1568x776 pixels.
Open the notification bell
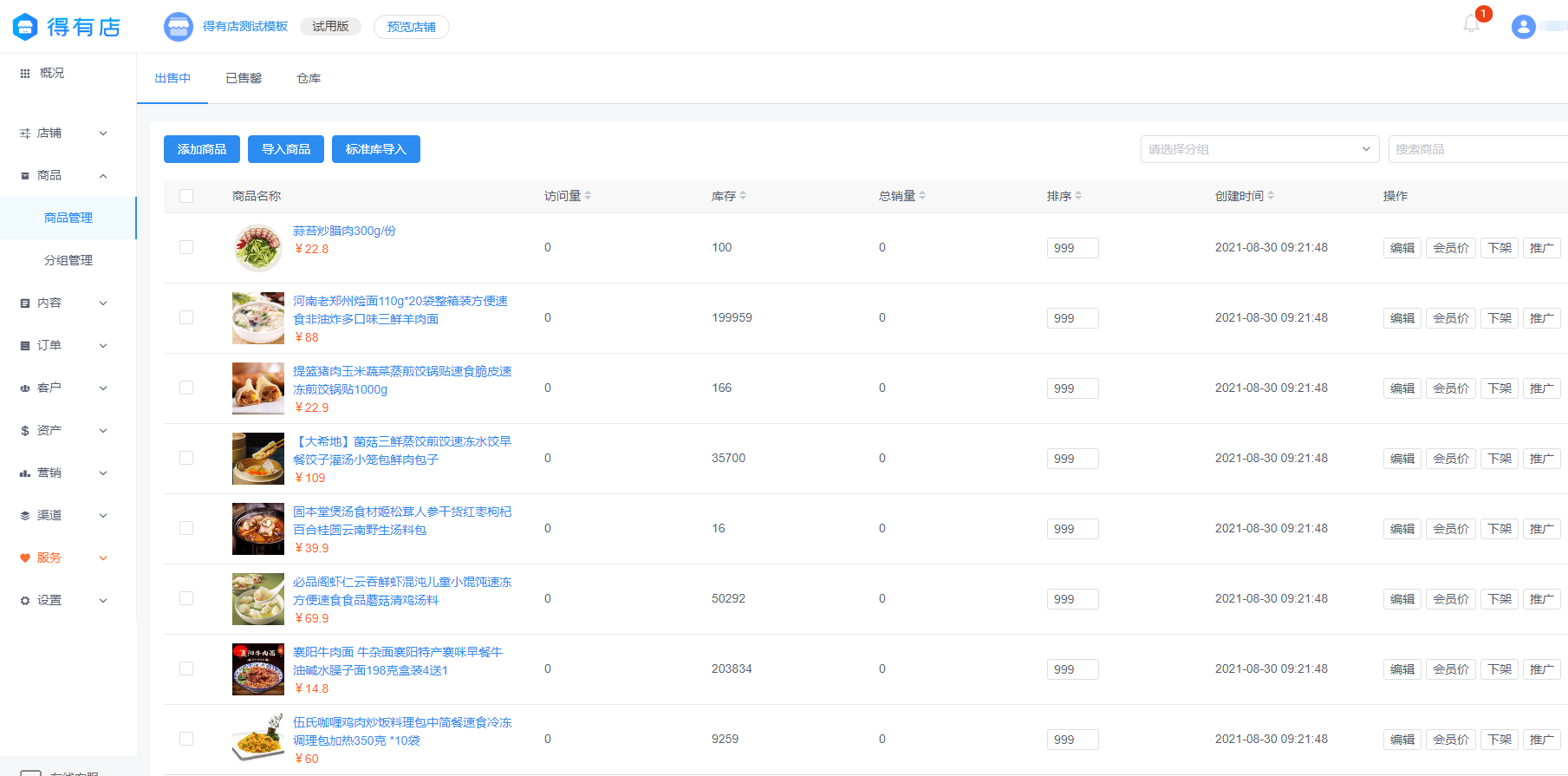pyautogui.click(x=1471, y=24)
